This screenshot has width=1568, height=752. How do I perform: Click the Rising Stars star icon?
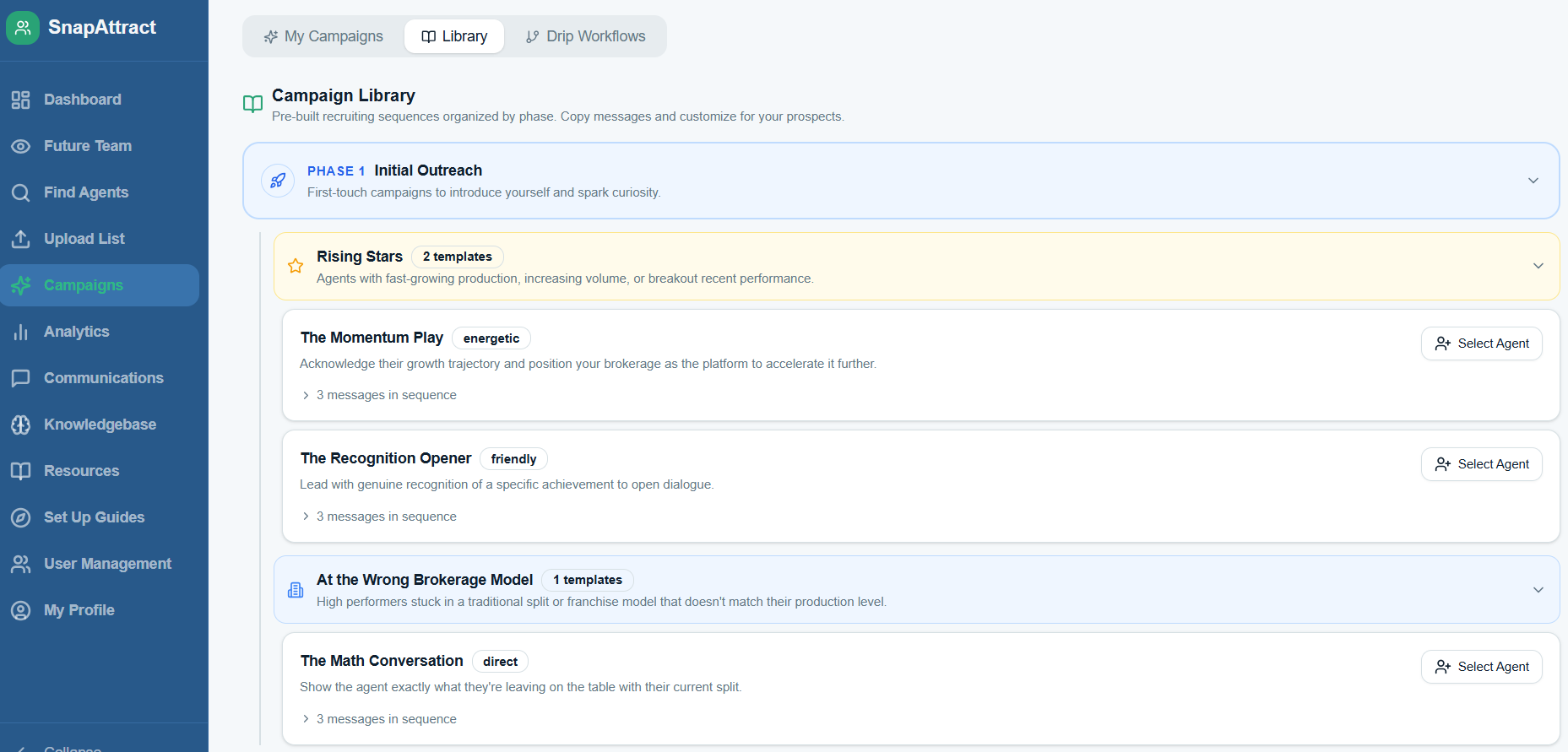point(296,266)
